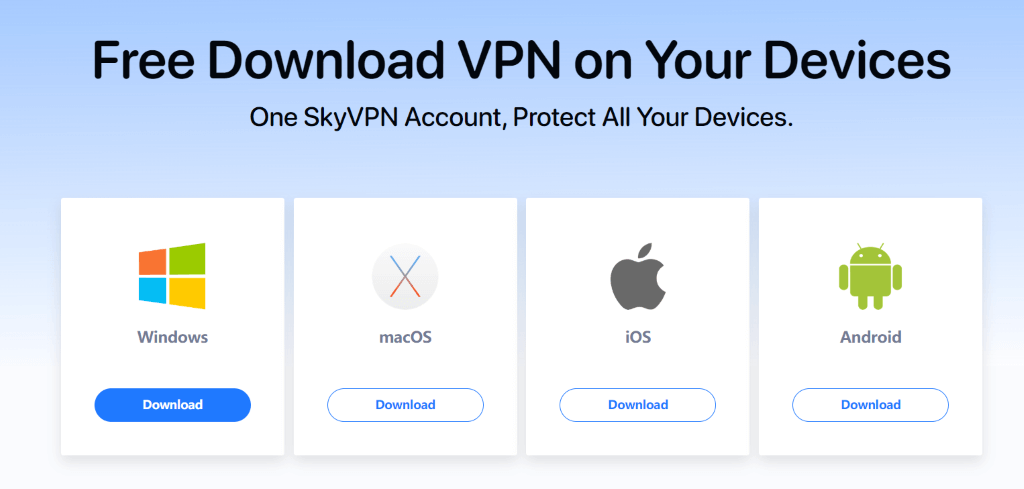Choose the 'Android' text label
The image size is (1024, 489).
pyautogui.click(x=870, y=337)
